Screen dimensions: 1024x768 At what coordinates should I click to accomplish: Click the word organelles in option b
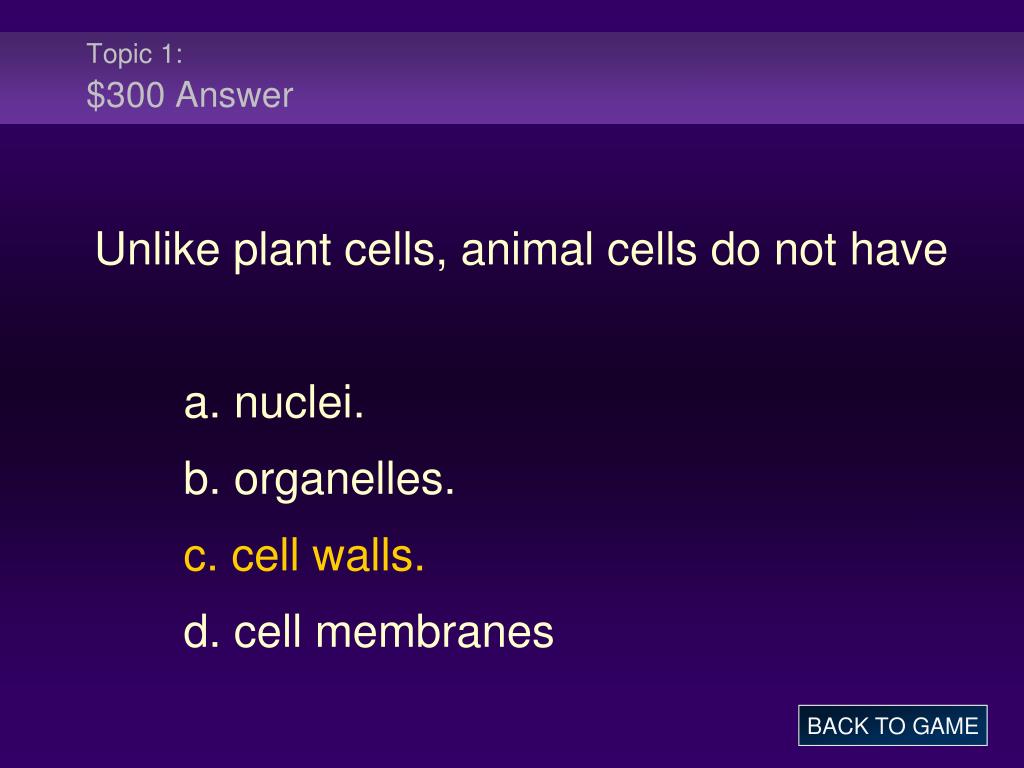[x=344, y=479]
